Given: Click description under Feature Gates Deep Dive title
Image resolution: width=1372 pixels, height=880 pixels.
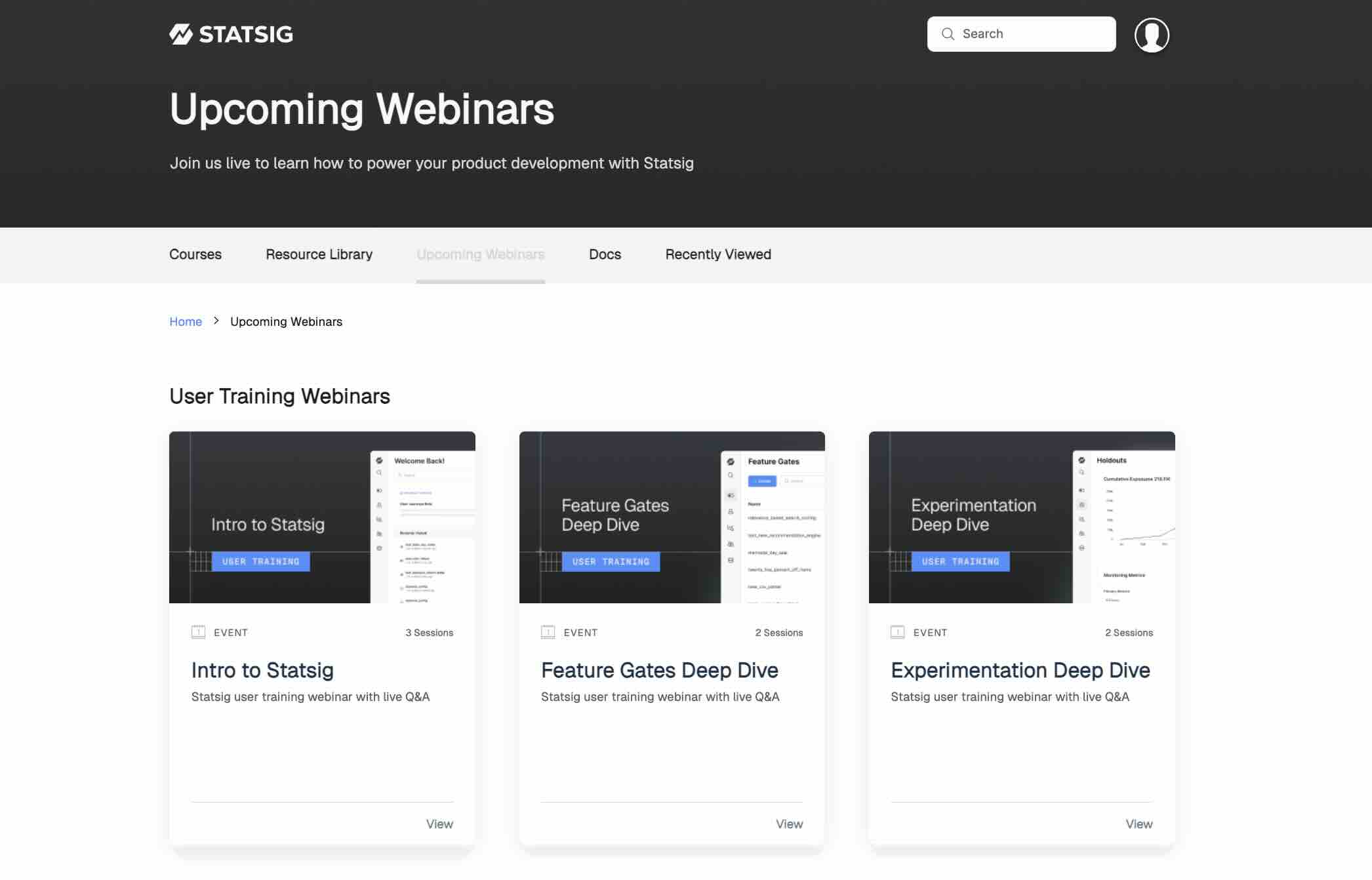Looking at the screenshot, I should 660,697.
